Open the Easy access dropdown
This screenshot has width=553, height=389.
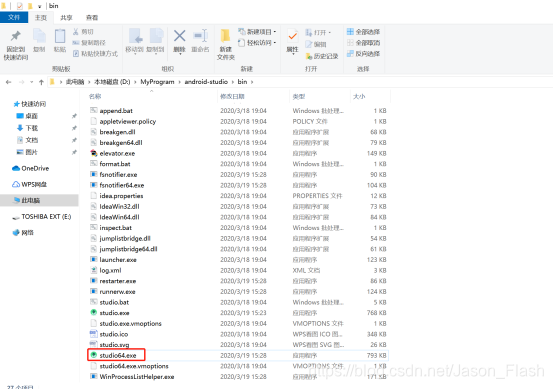point(275,43)
